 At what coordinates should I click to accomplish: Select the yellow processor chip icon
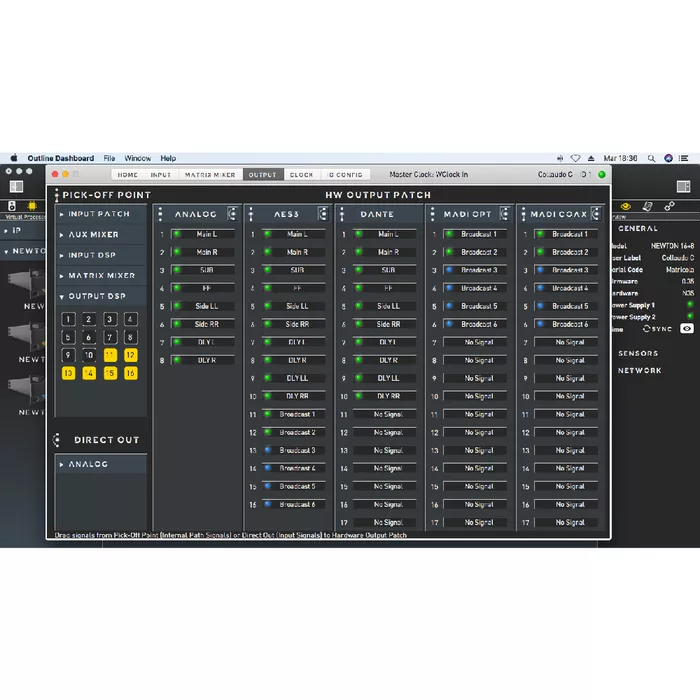[32, 206]
